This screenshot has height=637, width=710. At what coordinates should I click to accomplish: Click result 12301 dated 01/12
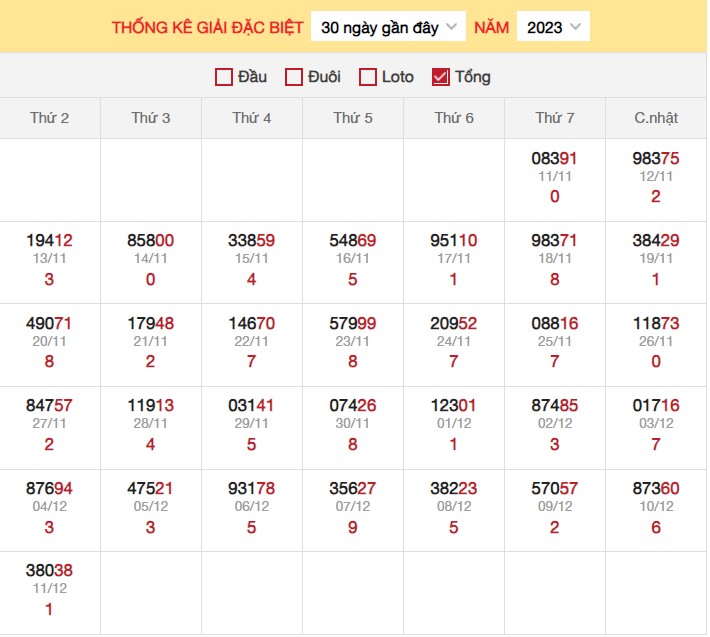click(454, 406)
